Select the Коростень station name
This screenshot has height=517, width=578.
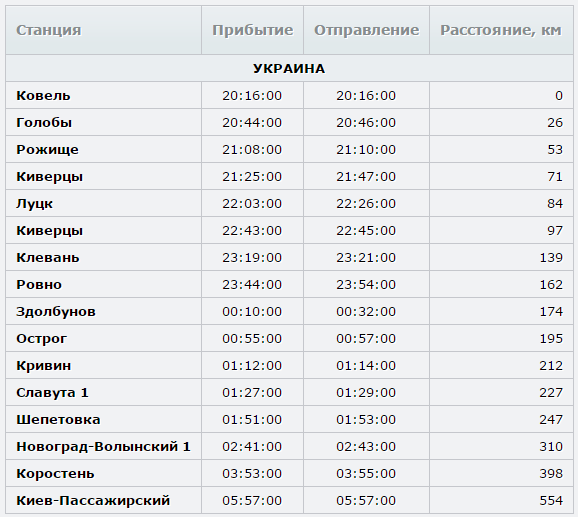[x=55, y=474]
